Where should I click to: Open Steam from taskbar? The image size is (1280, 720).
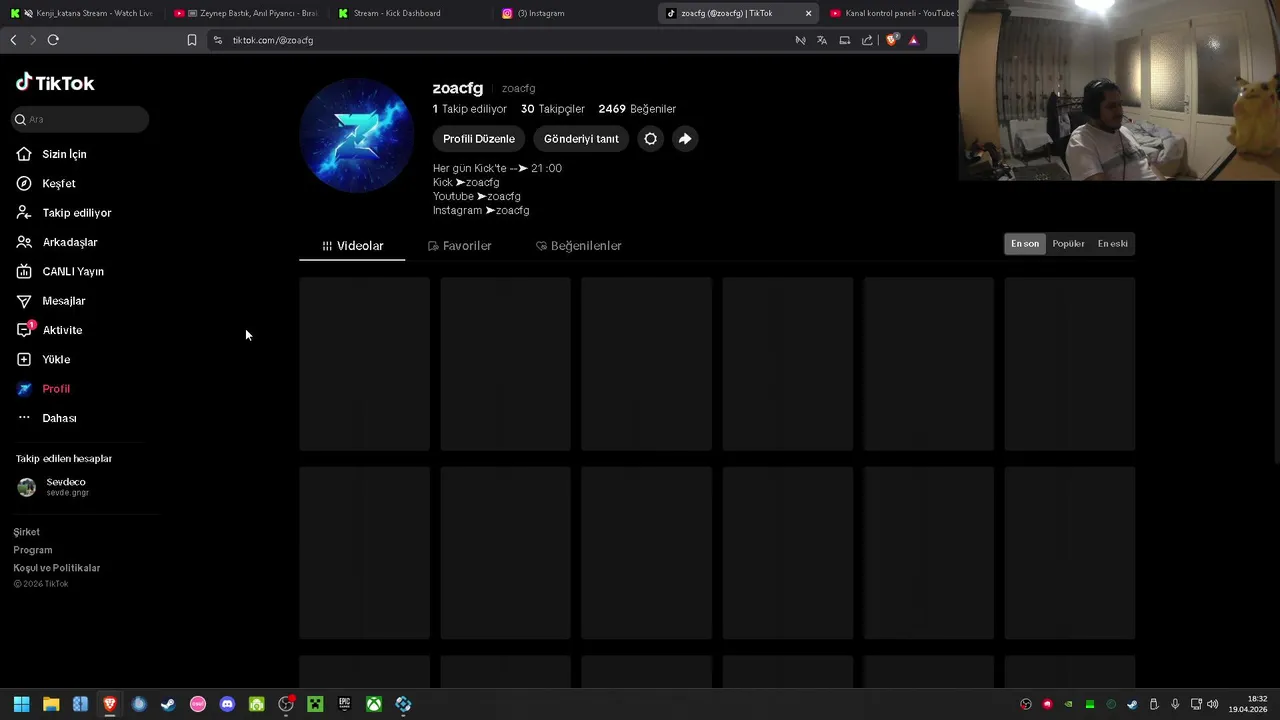click(168, 704)
